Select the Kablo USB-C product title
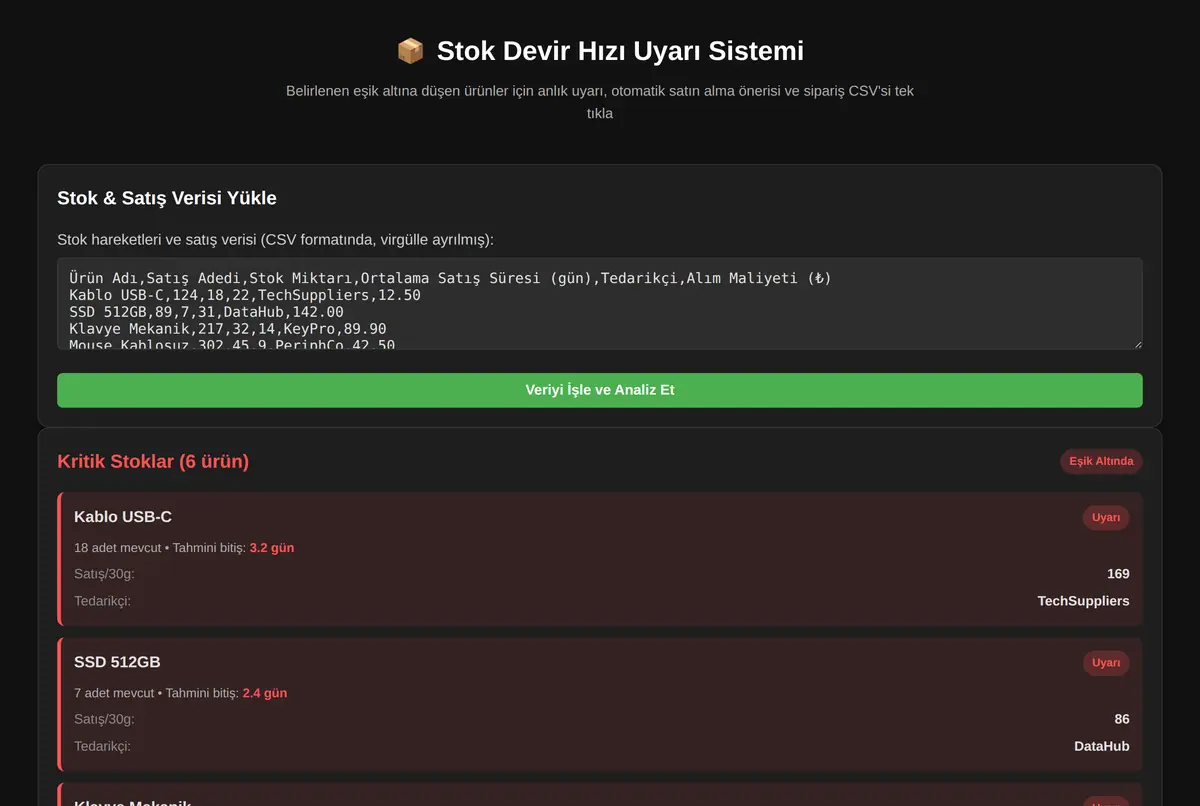Screen dimensions: 1200x806 coord(123,517)
